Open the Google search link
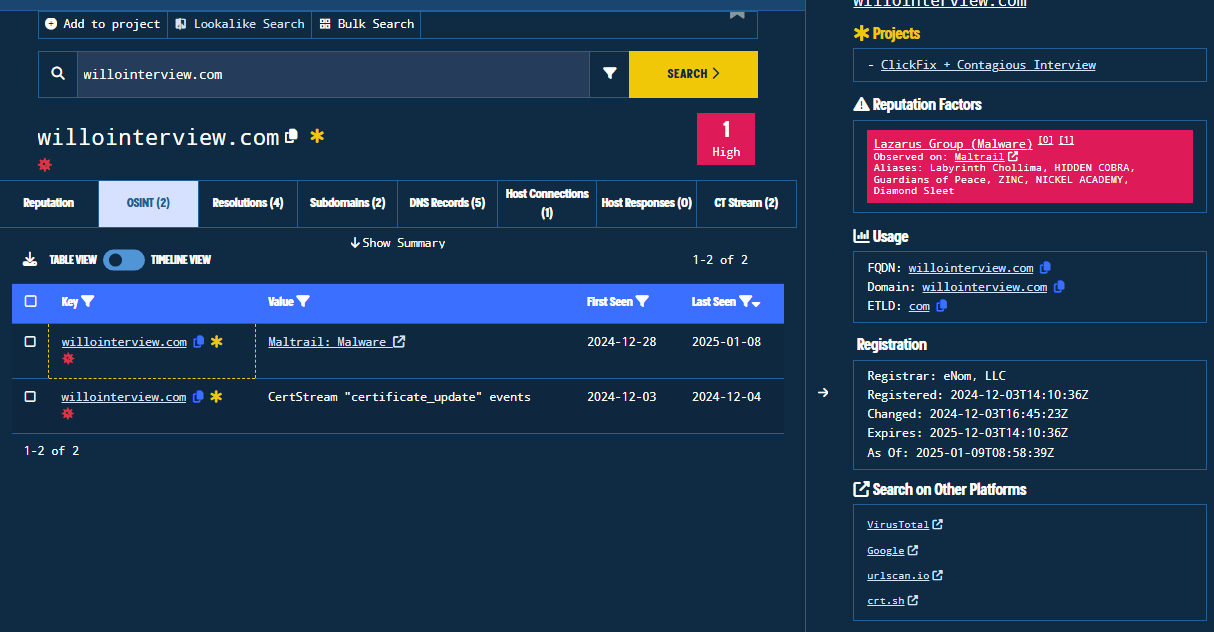Image resolution: width=1214 pixels, height=632 pixels. click(885, 551)
